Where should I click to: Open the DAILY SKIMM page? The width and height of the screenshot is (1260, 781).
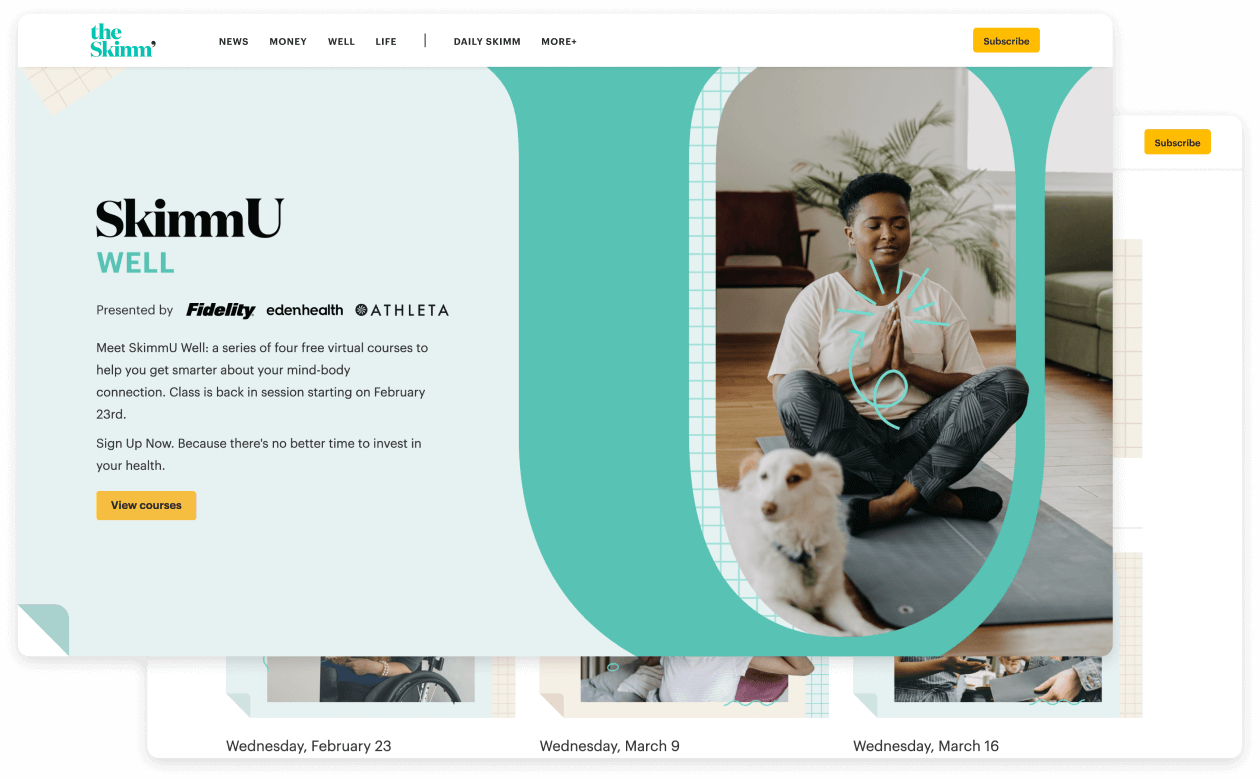pyautogui.click(x=487, y=42)
